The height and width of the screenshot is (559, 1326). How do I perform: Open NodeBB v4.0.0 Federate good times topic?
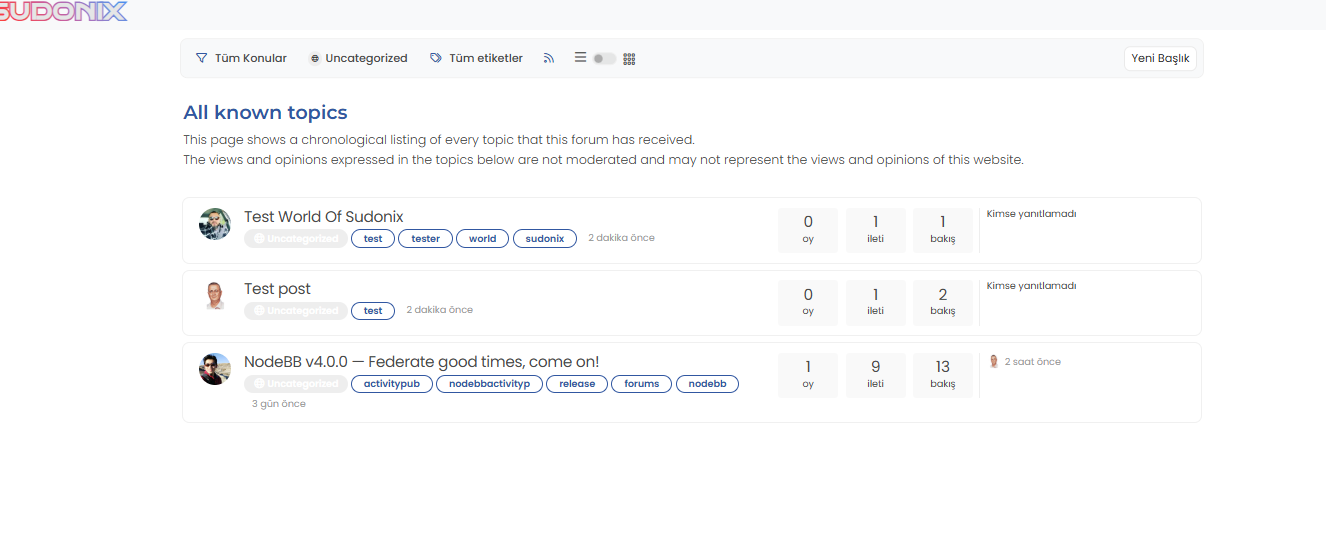tap(421, 362)
